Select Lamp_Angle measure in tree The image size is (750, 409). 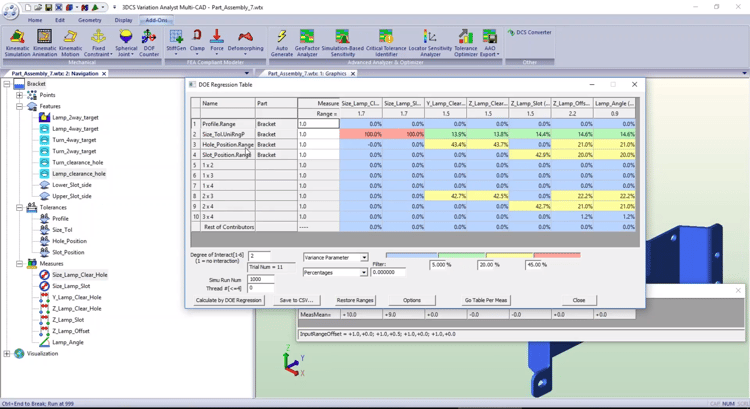pyautogui.click(x=67, y=342)
